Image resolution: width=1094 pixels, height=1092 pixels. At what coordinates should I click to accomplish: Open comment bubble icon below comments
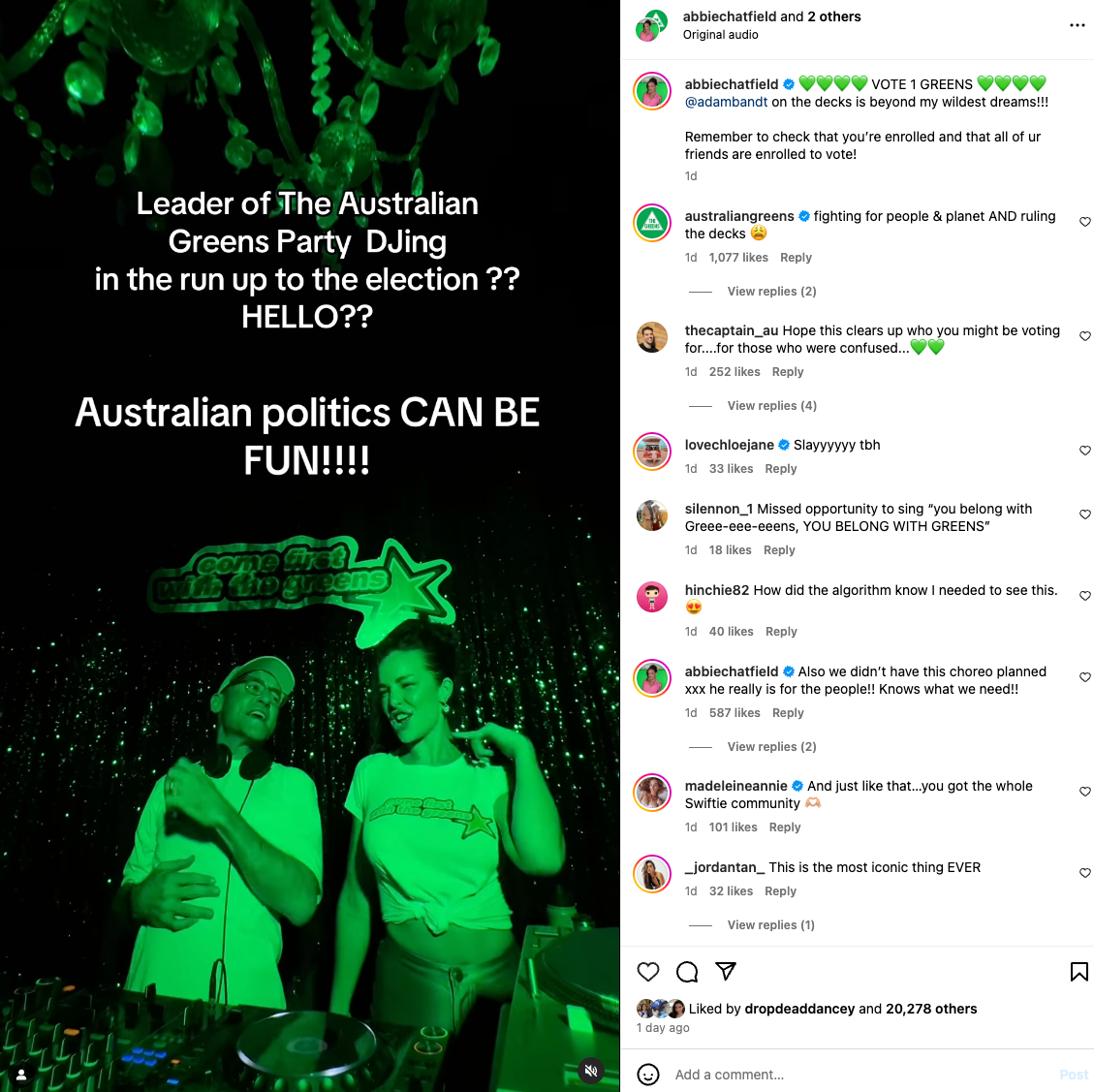point(687,971)
